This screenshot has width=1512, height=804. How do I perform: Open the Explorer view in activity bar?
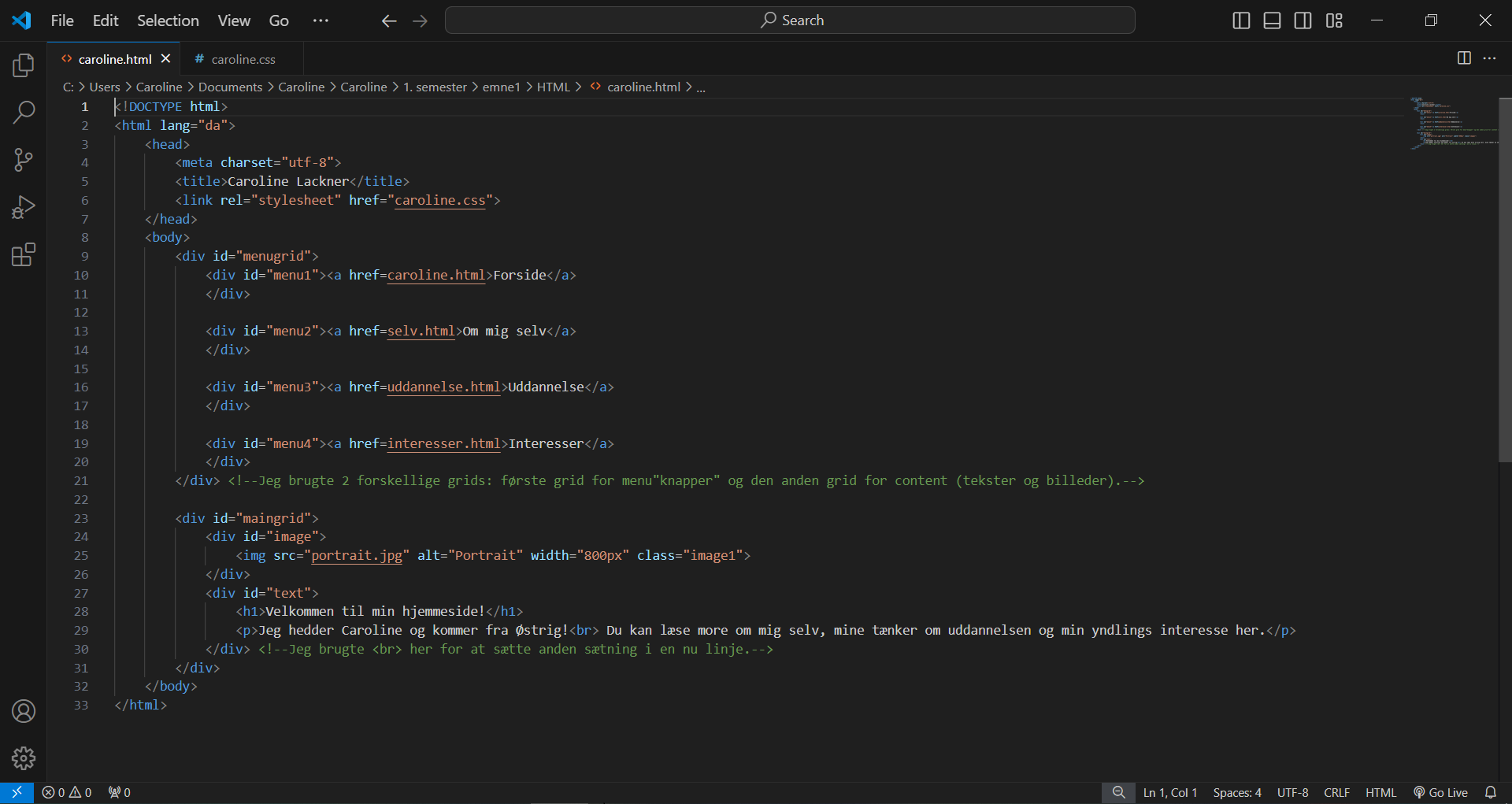pyautogui.click(x=24, y=65)
